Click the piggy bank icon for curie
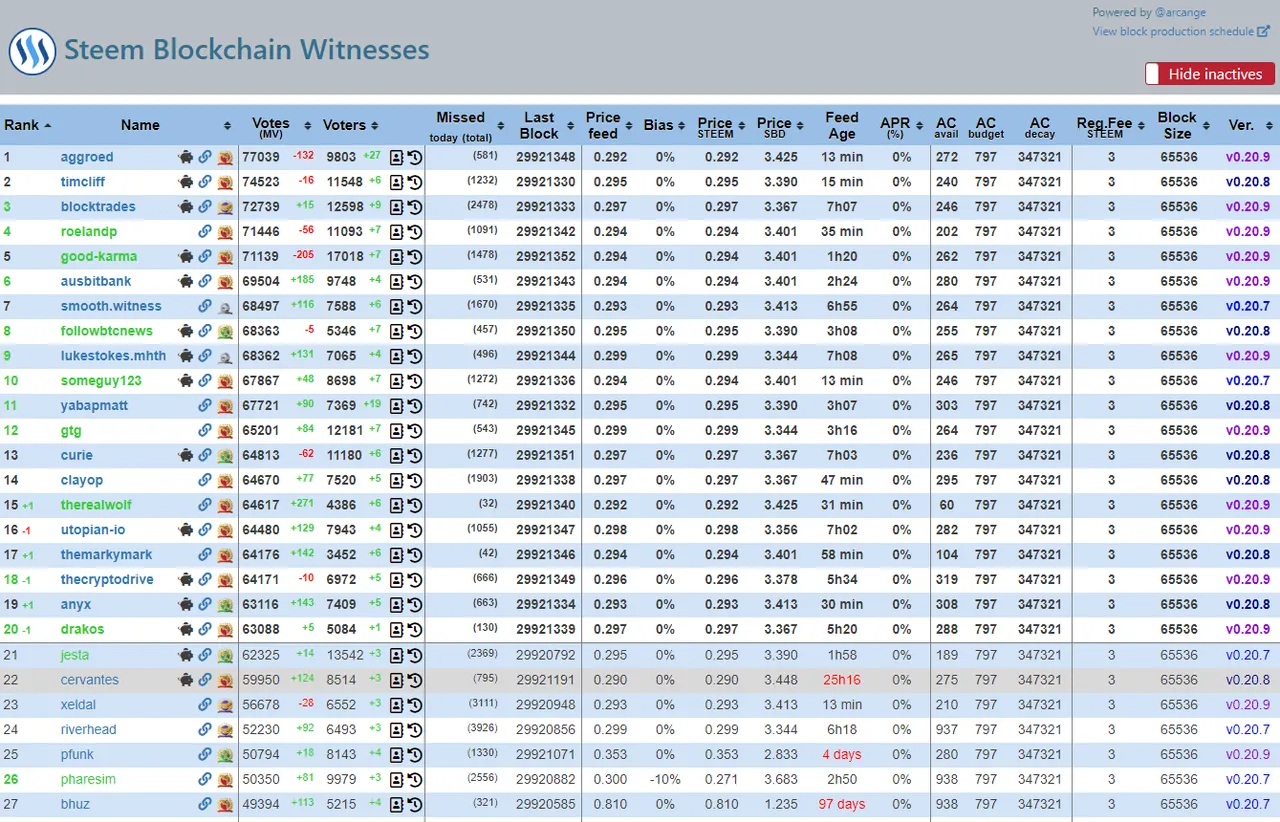 pos(185,455)
